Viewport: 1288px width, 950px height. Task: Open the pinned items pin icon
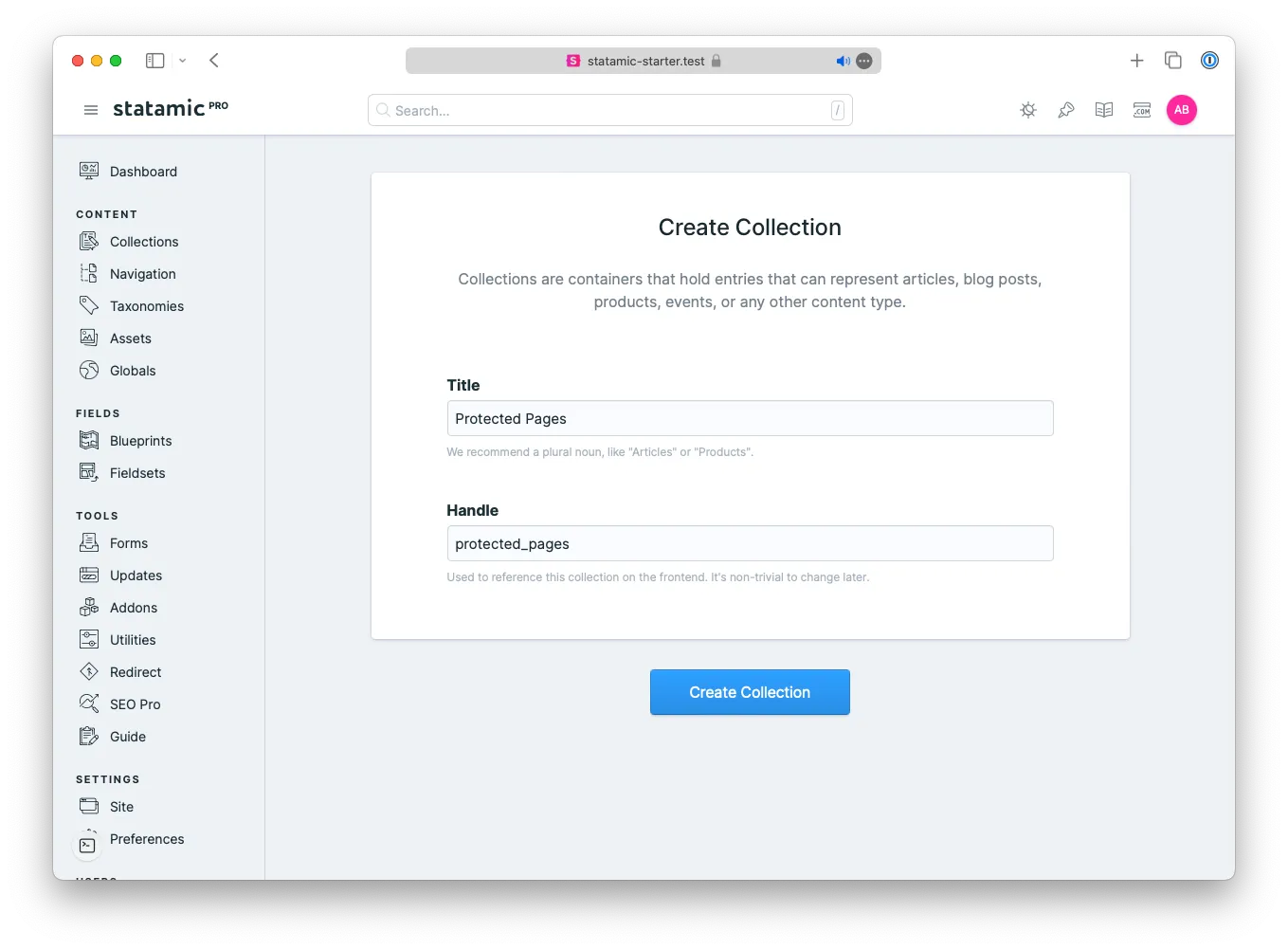coord(1066,110)
